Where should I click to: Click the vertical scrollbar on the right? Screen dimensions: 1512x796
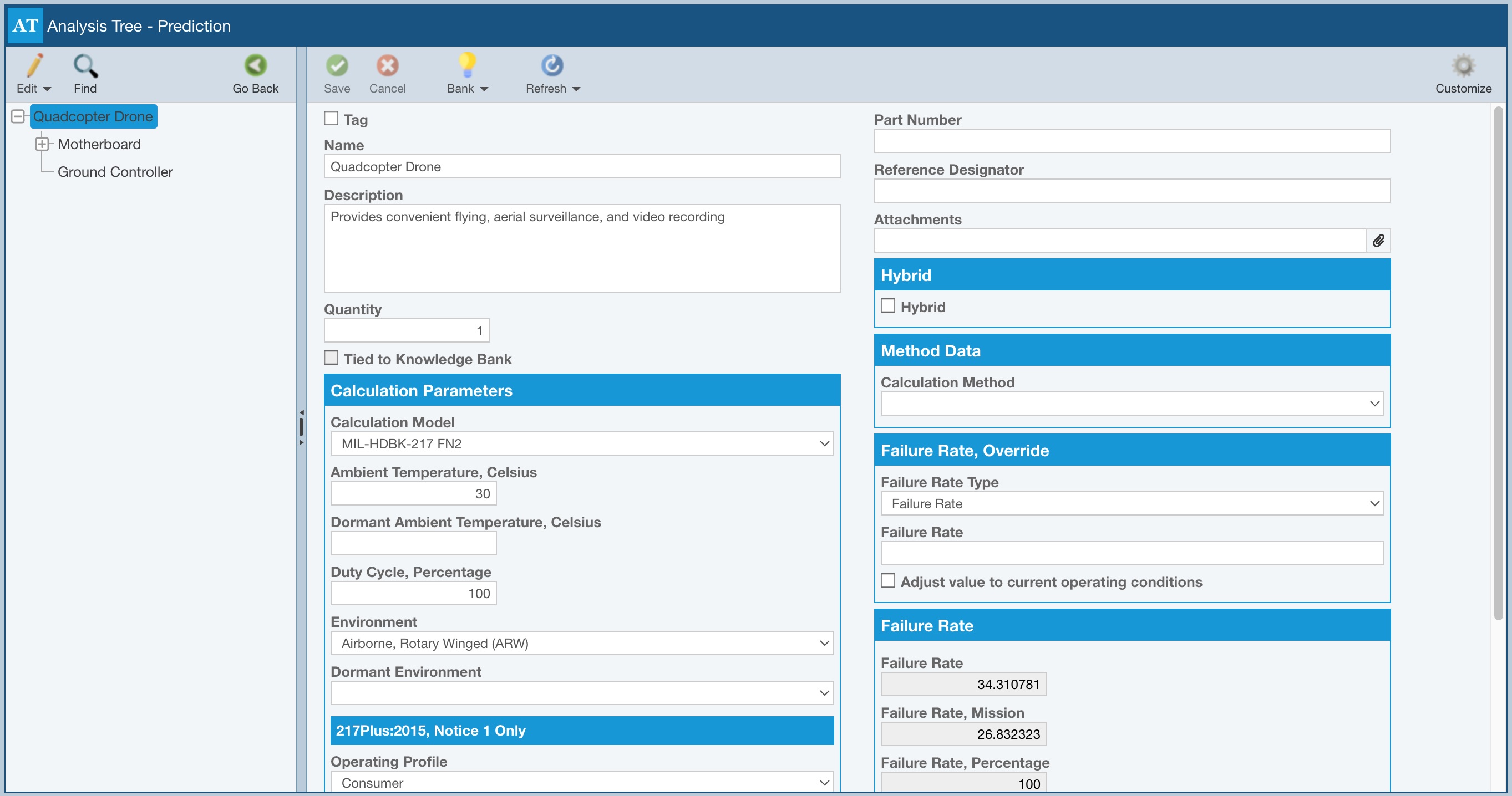1499,364
